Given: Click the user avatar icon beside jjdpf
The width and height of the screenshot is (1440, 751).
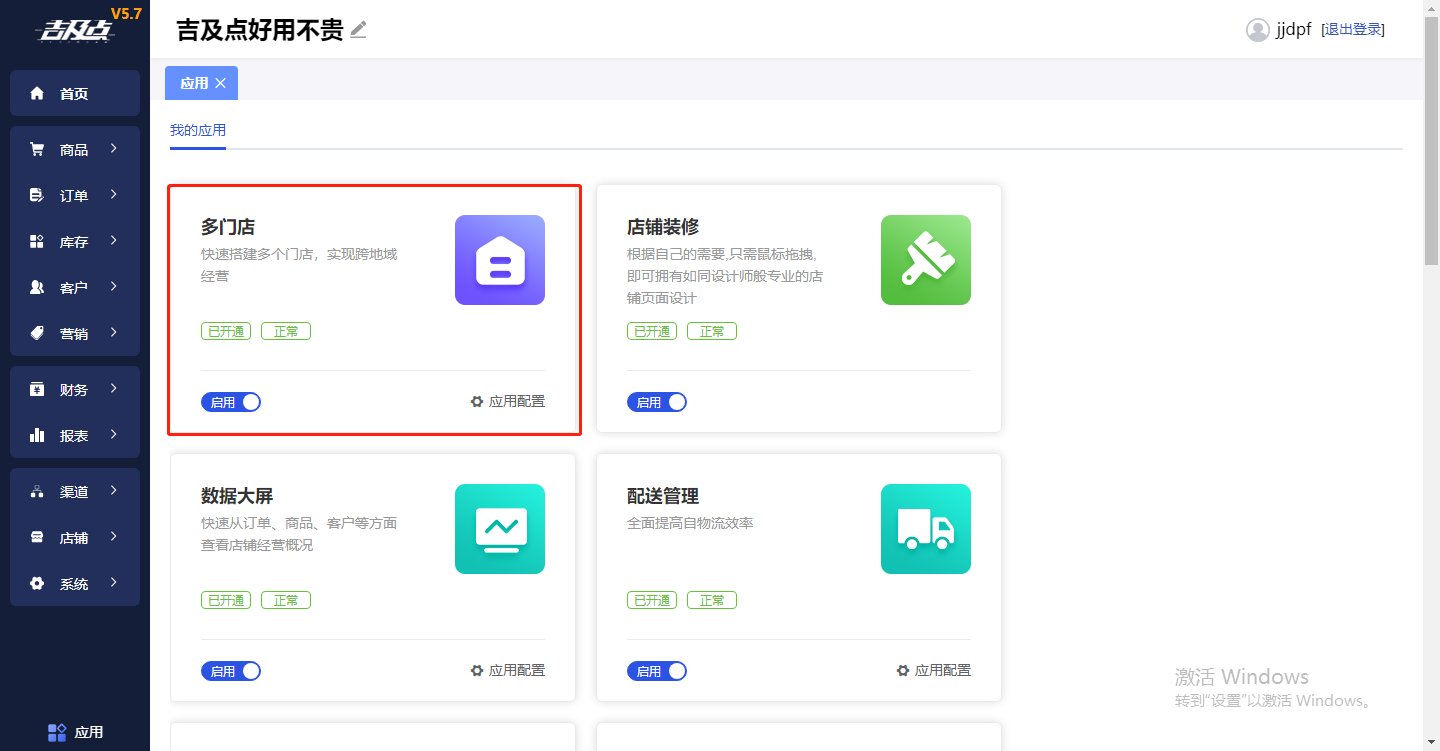Looking at the screenshot, I should [x=1258, y=30].
